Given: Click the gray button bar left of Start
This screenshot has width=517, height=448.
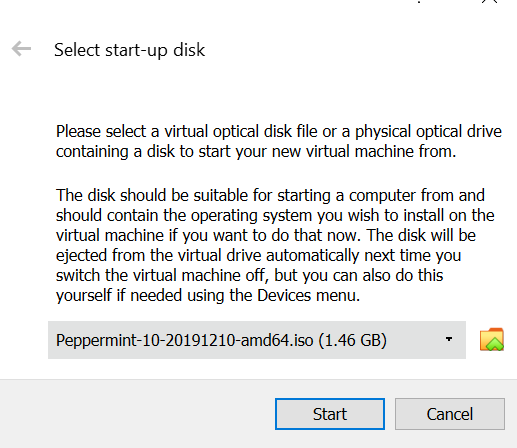Looking at the screenshot, I should tap(137, 414).
